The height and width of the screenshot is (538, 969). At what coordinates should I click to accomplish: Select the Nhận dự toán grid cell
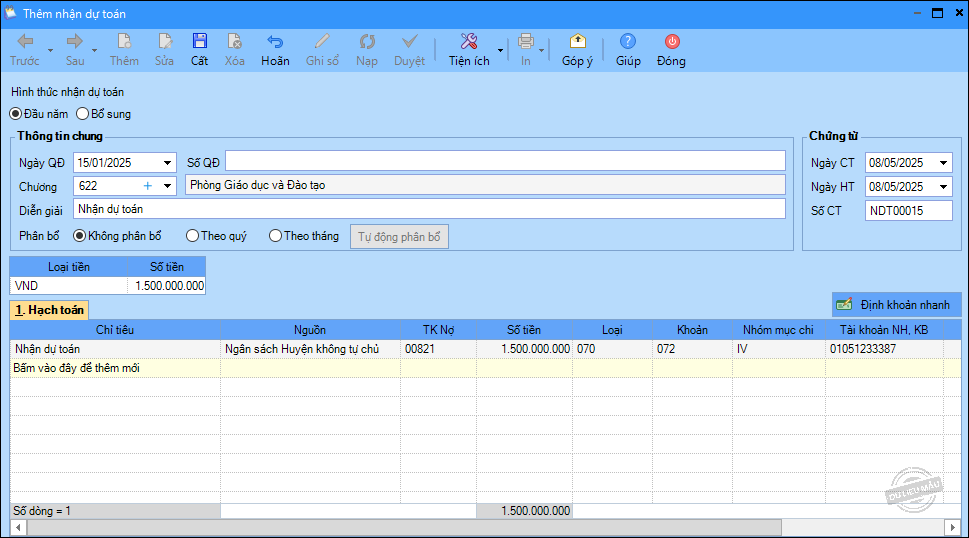coord(115,349)
